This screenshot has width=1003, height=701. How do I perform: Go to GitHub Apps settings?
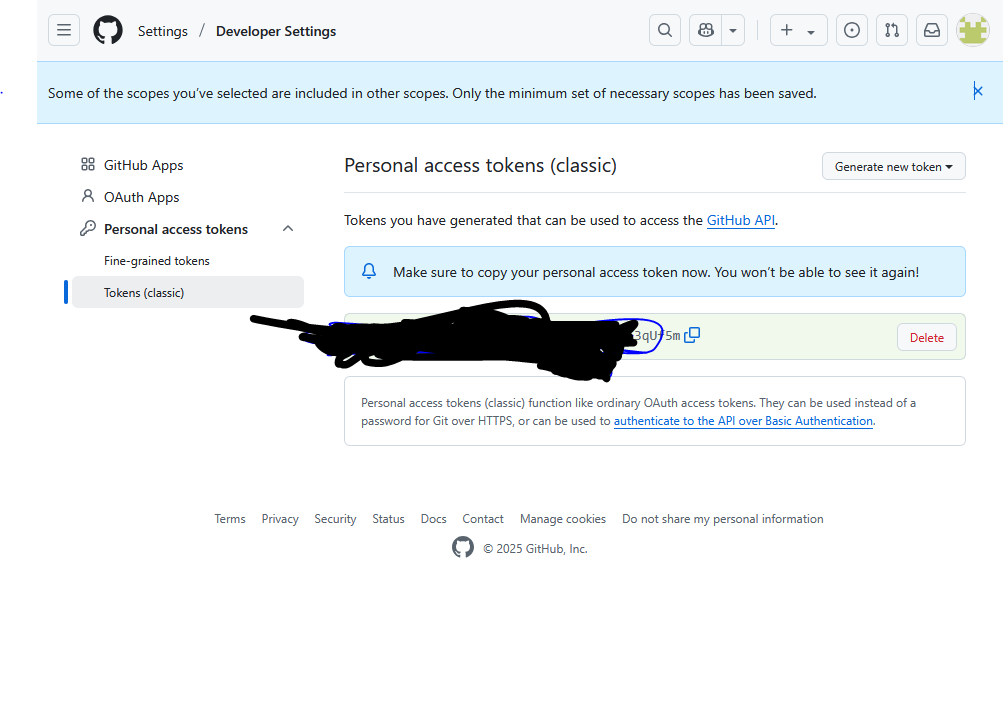pyautogui.click(x=143, y=165)
